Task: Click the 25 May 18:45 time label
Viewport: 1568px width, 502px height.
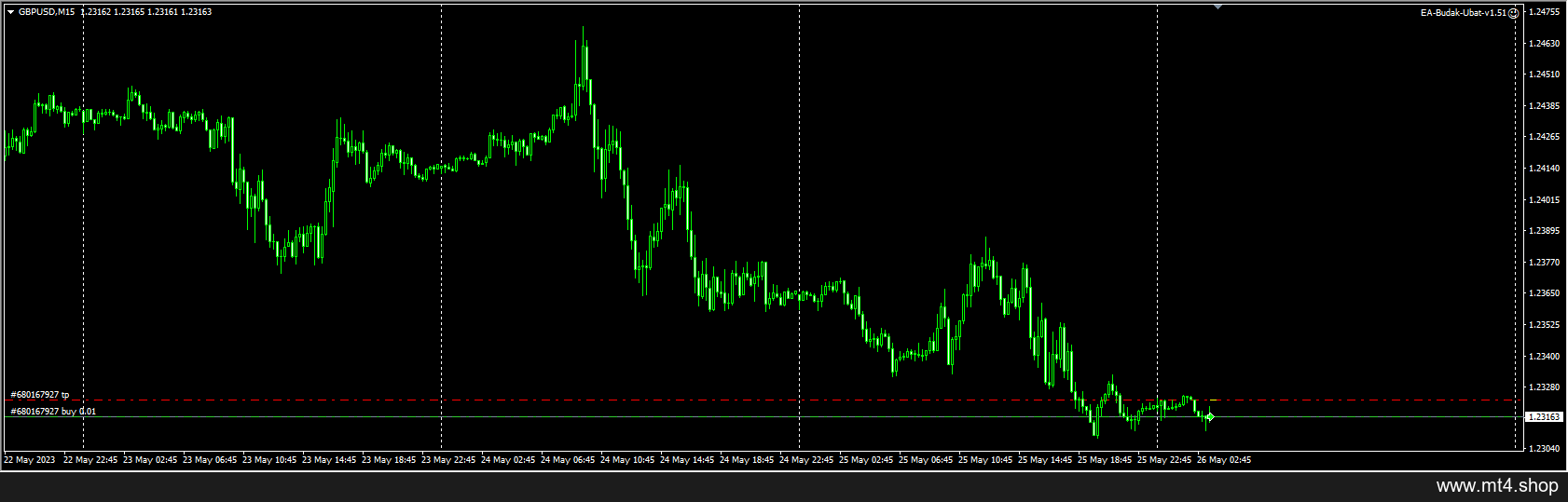Action: (x=1105, y=460)
